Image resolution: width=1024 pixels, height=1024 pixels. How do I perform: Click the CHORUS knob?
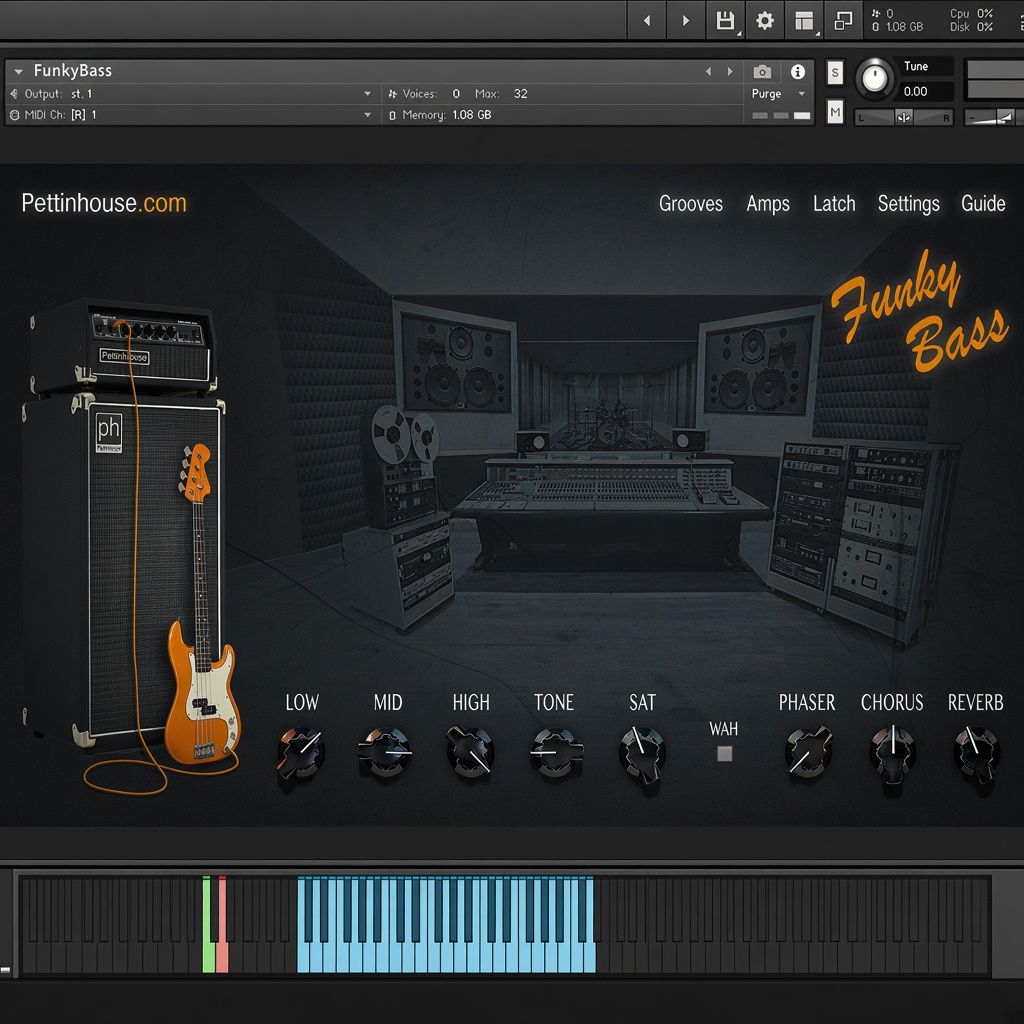(893, 754)
